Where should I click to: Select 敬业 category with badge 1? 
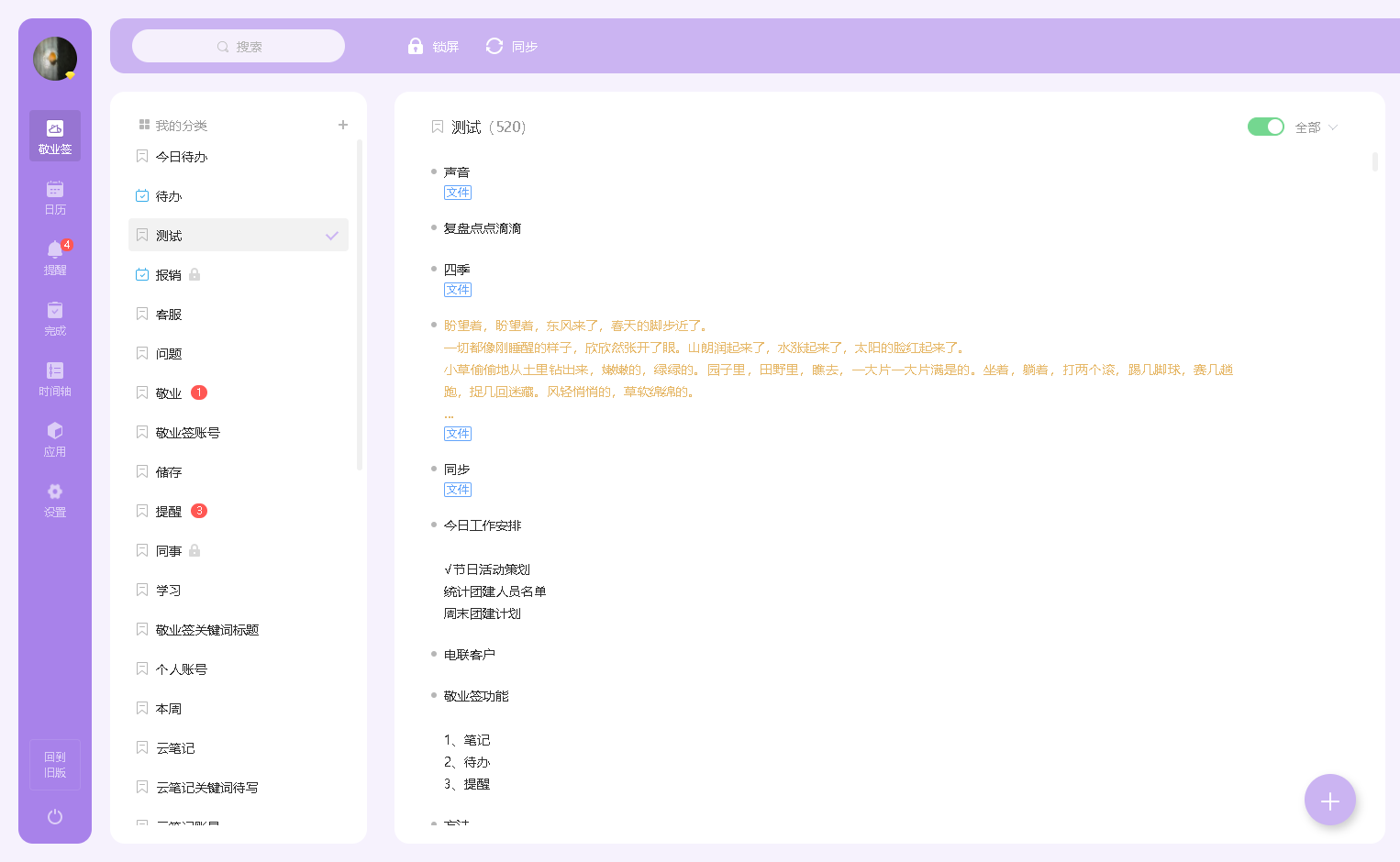pos(239,392)
